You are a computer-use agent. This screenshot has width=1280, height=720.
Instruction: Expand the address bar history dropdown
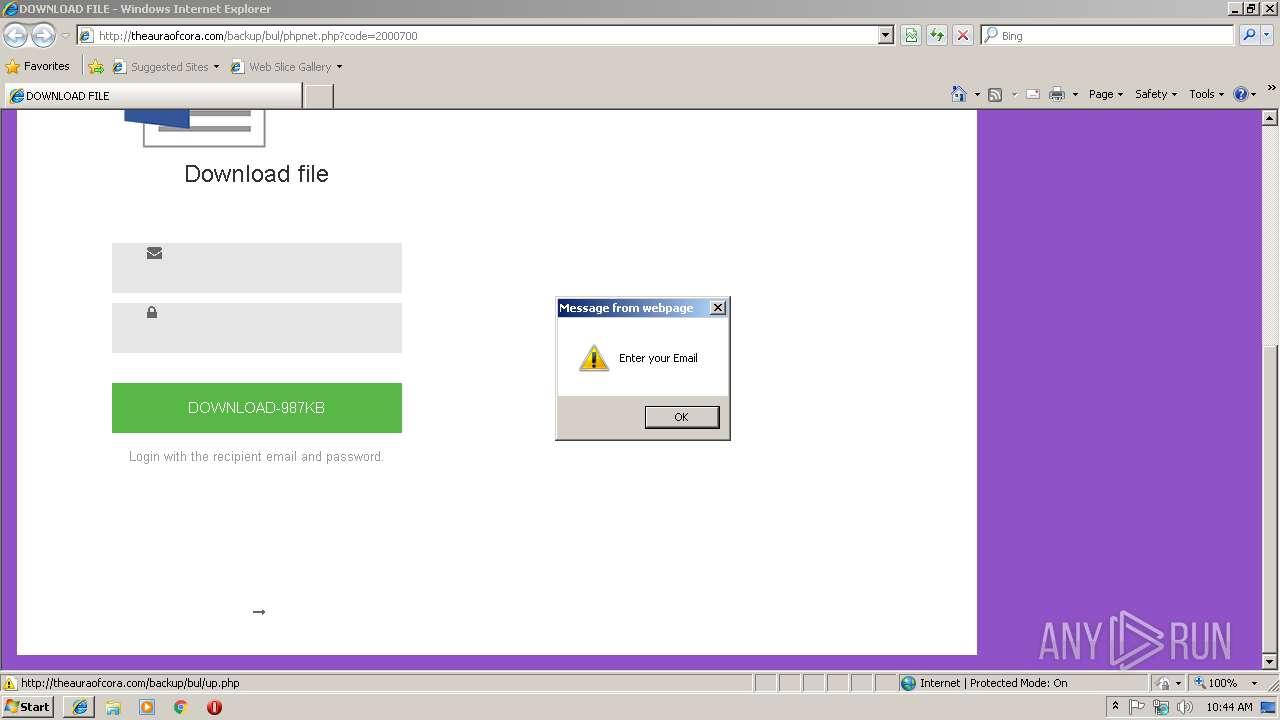pos(886,36)
